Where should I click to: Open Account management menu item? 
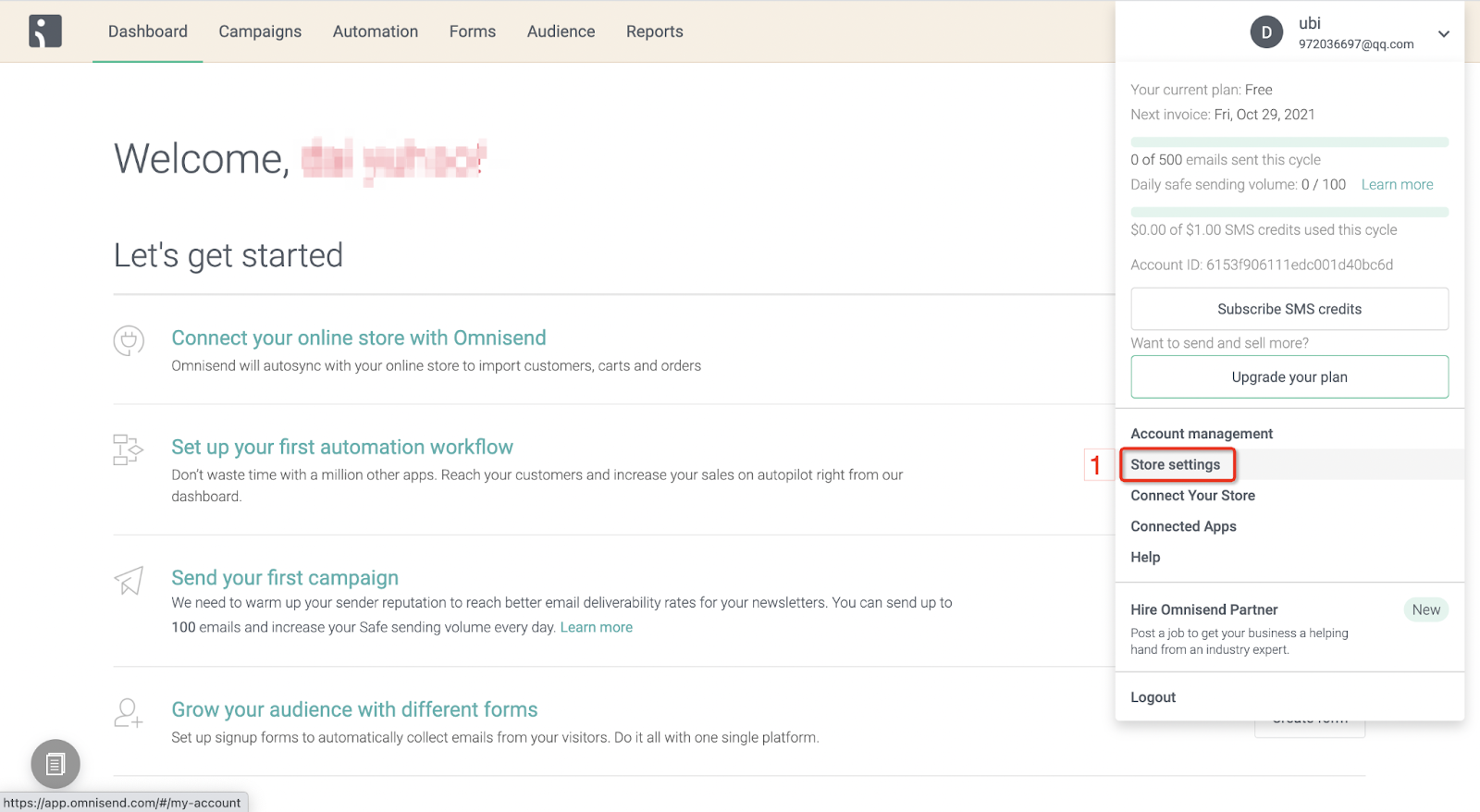[1202, 434]
